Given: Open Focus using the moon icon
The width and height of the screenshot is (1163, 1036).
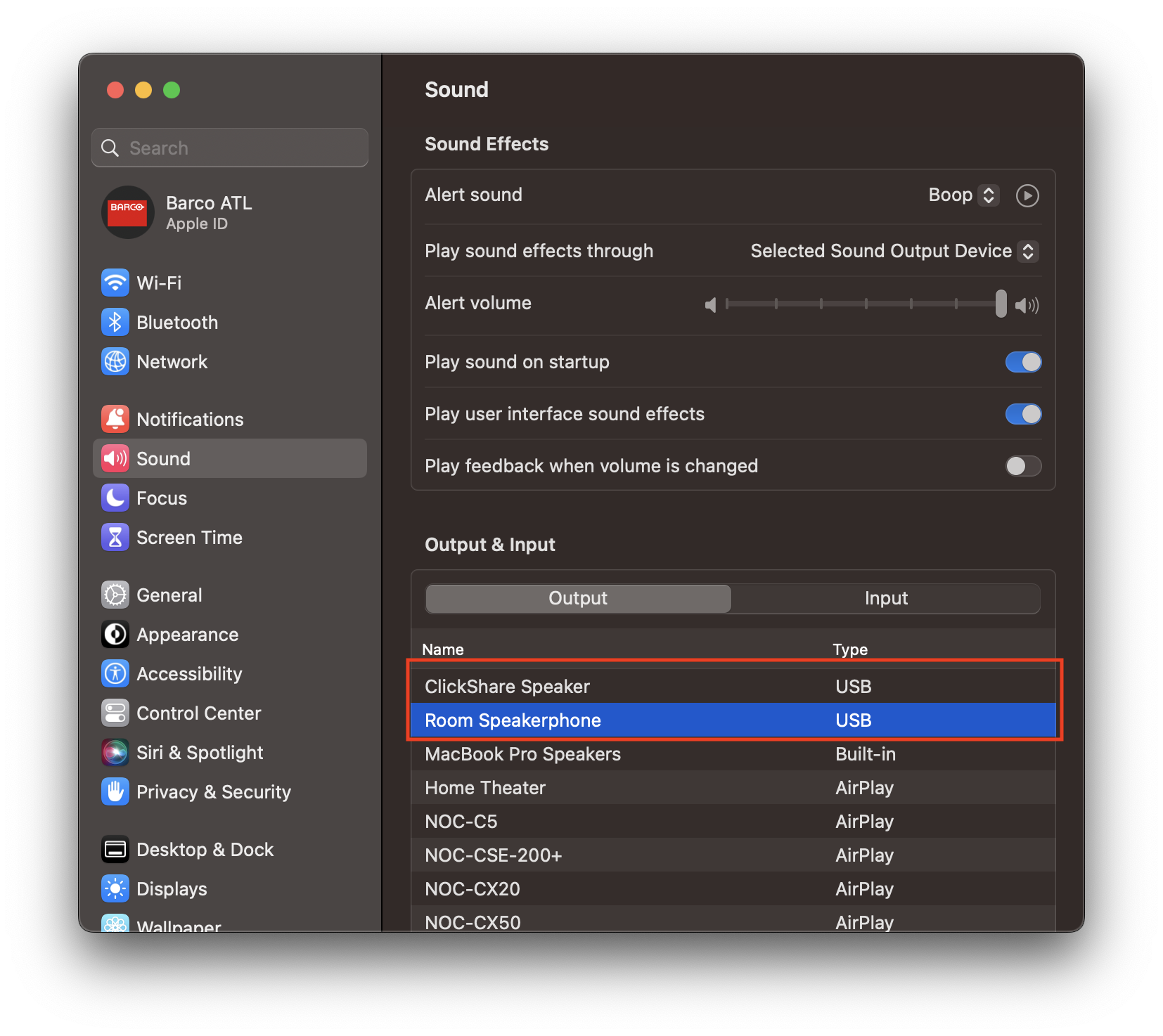Looking at the screenshot, I should [115, 498].
